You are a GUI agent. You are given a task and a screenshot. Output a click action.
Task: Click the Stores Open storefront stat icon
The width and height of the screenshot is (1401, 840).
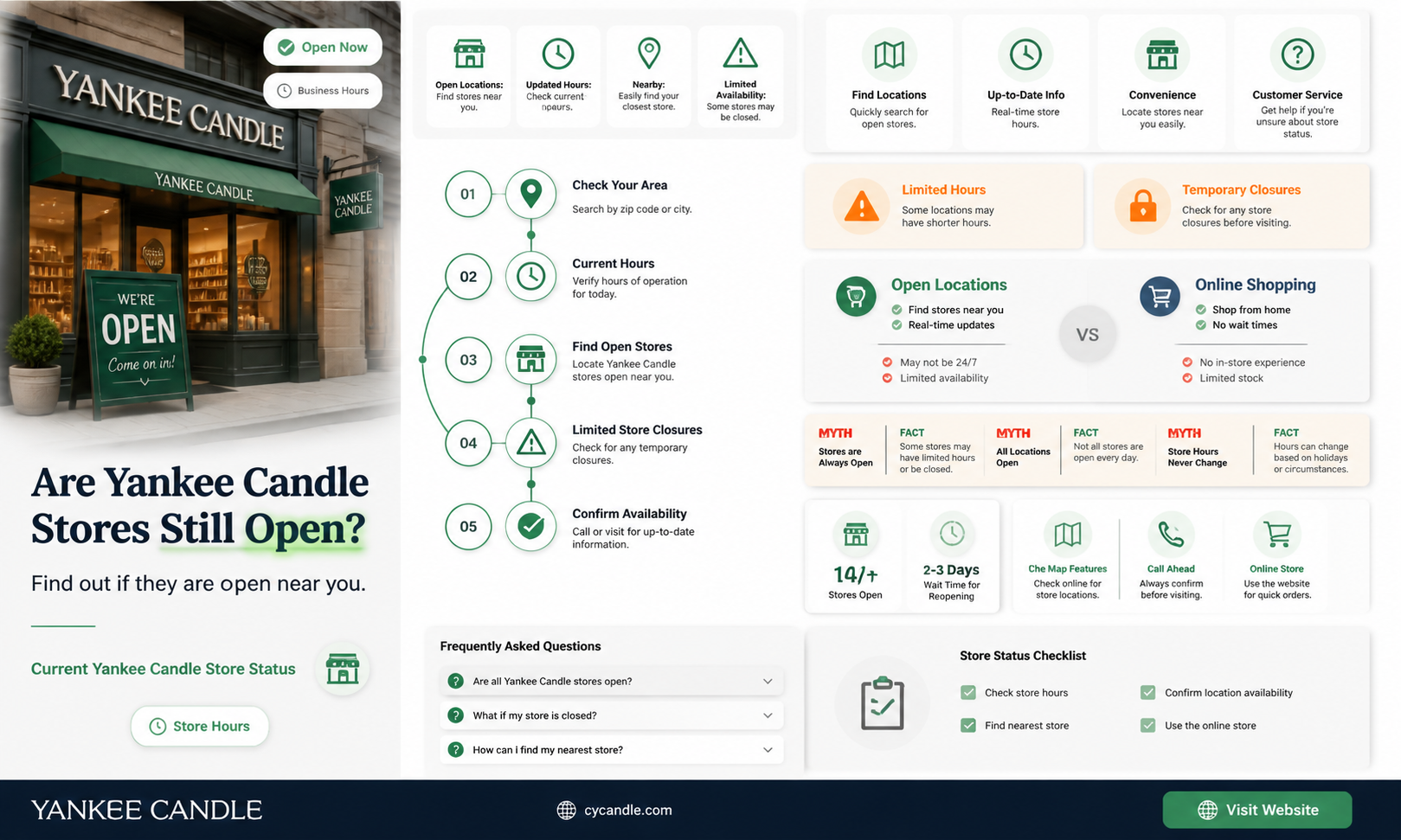(856, 534)
